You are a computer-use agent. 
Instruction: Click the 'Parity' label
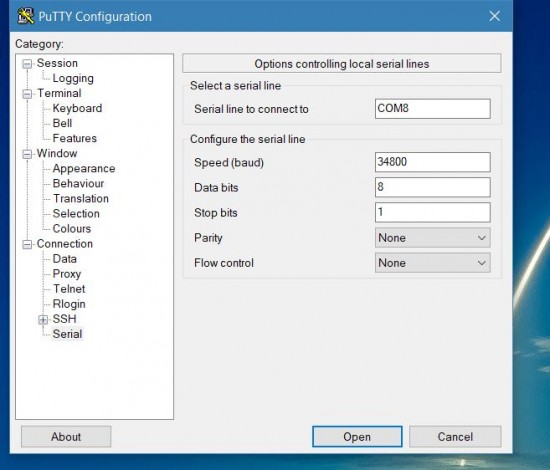(x=208, y=238)
